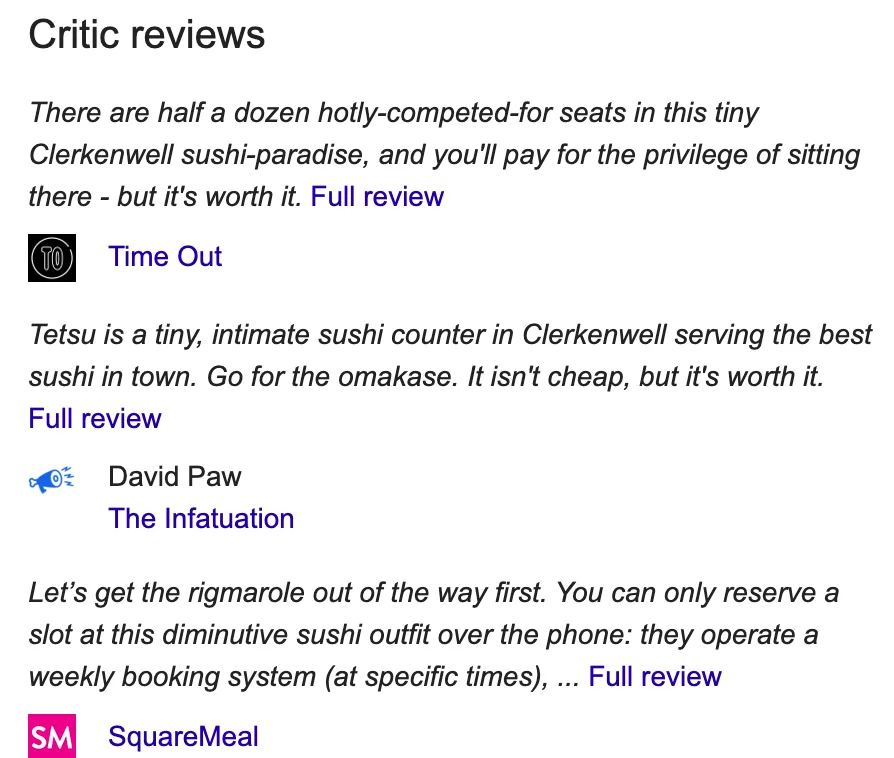The width and height of the screenshot is (894, 758).
Task: Click the review line starting "Tetsu is a tiny"
Action: point(450,334)
